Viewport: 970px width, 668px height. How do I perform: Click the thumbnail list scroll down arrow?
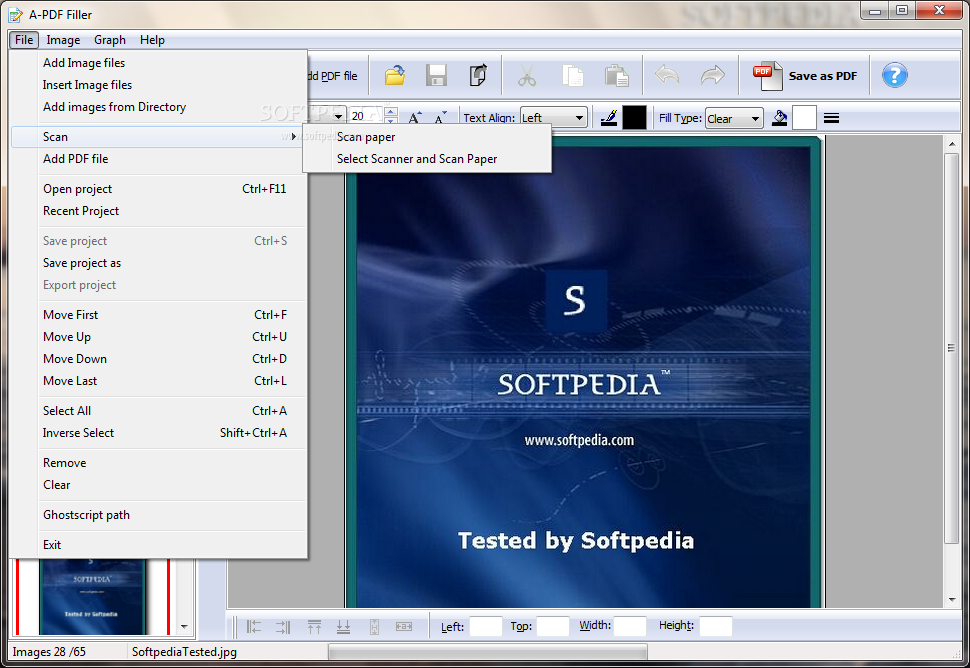point(184,627)
